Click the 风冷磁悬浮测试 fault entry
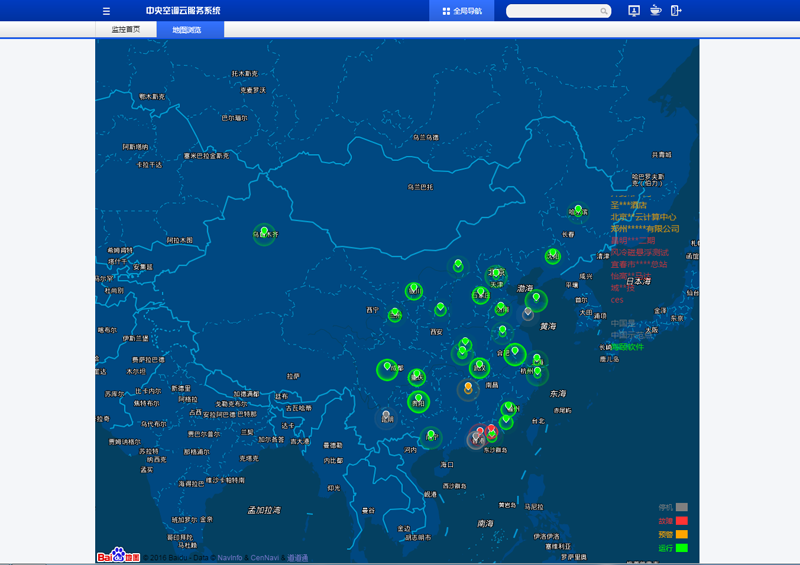 639,252
